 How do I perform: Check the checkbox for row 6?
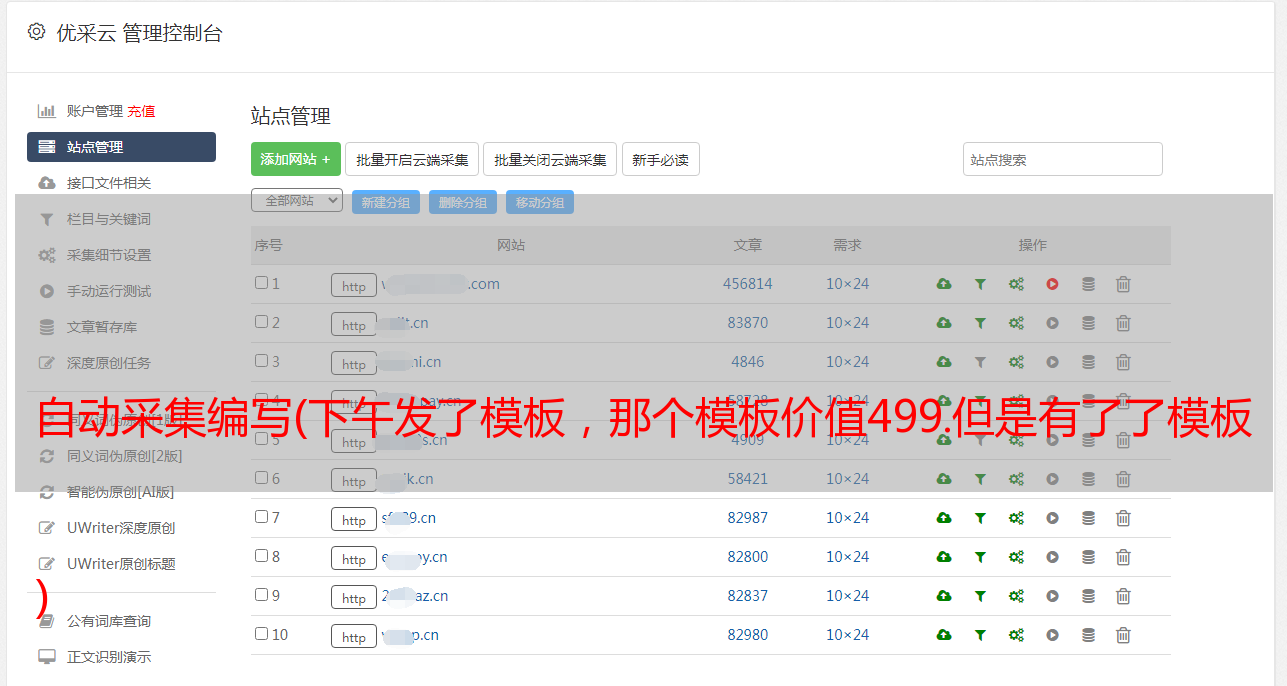click(x=261, y=478)
